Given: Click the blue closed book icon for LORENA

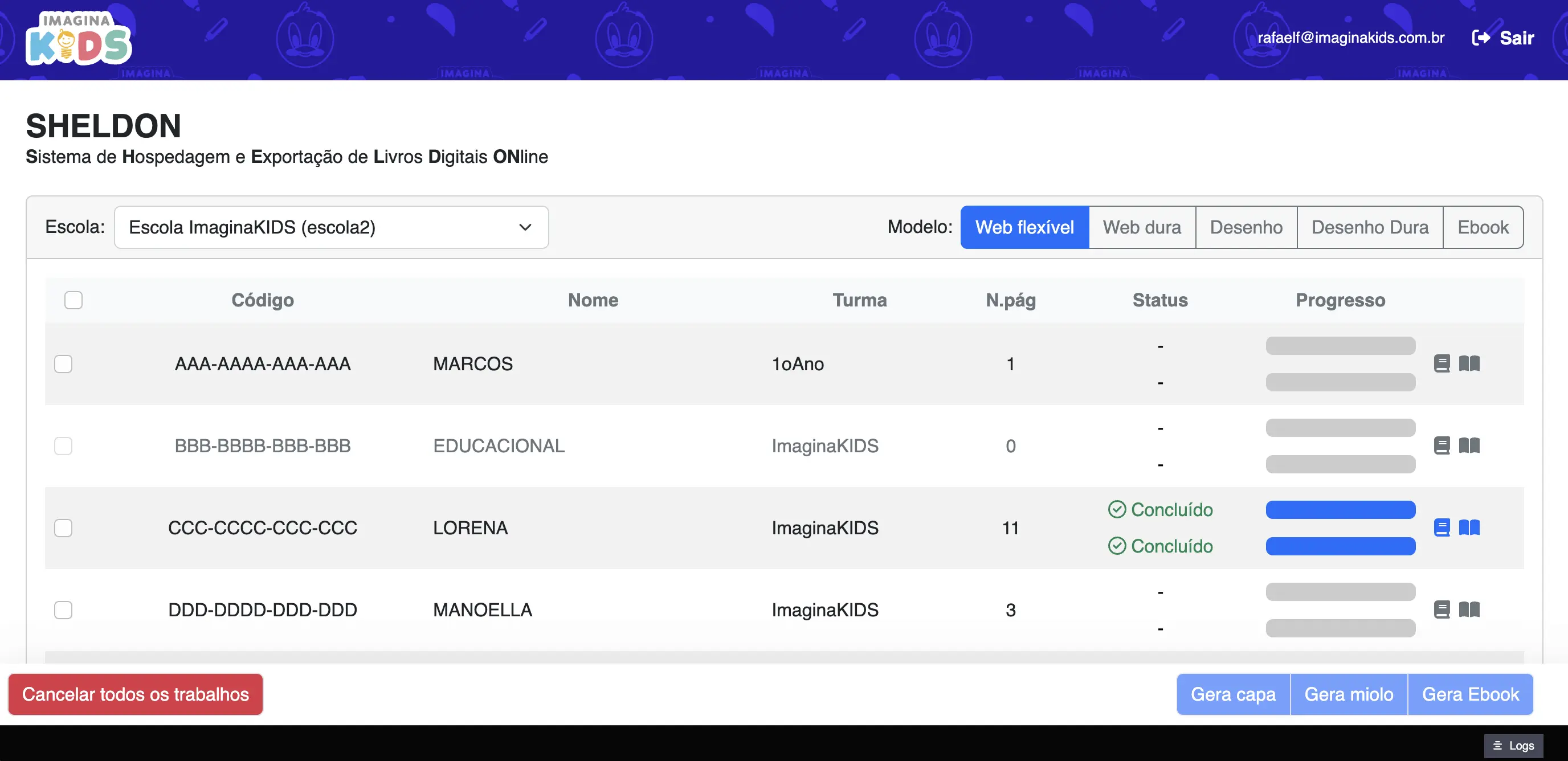Looking at the screenshot, I should [x=1442, y=527].
